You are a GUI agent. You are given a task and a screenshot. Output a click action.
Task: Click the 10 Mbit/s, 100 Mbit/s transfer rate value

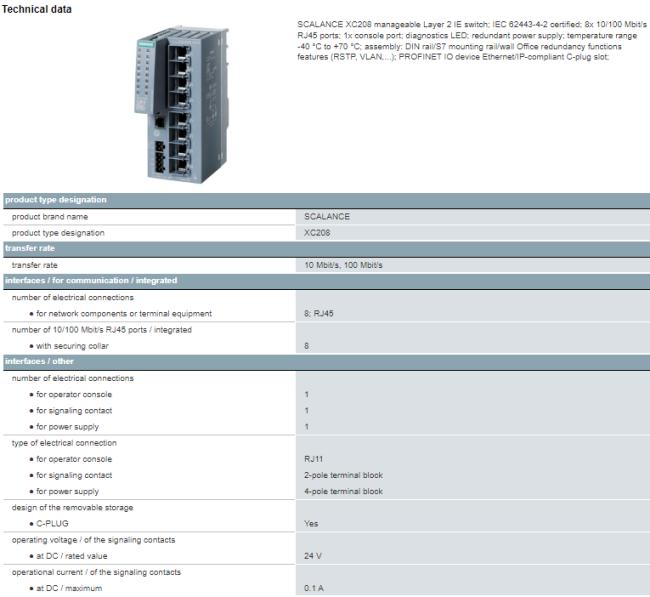(343, 265)
